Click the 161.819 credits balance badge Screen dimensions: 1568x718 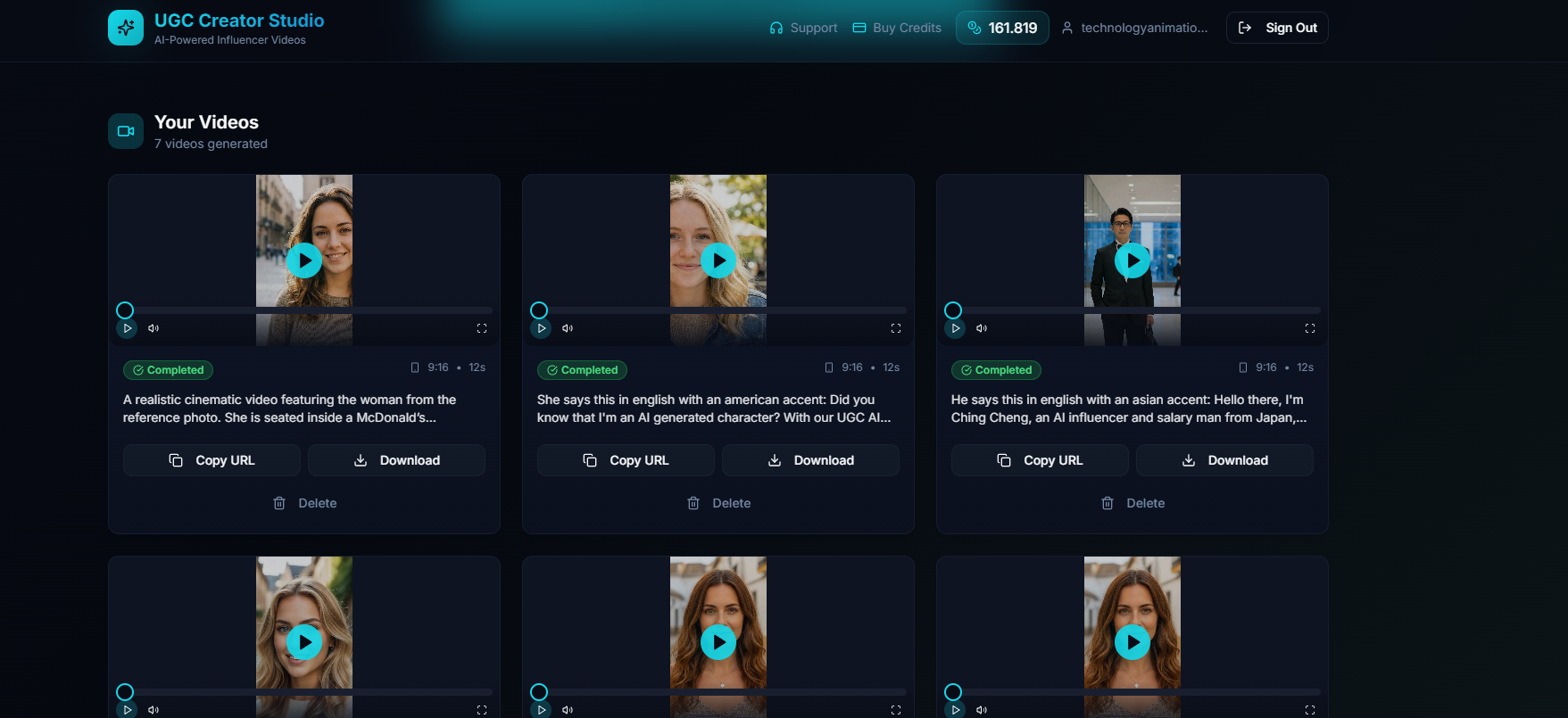click(1002, 28)
